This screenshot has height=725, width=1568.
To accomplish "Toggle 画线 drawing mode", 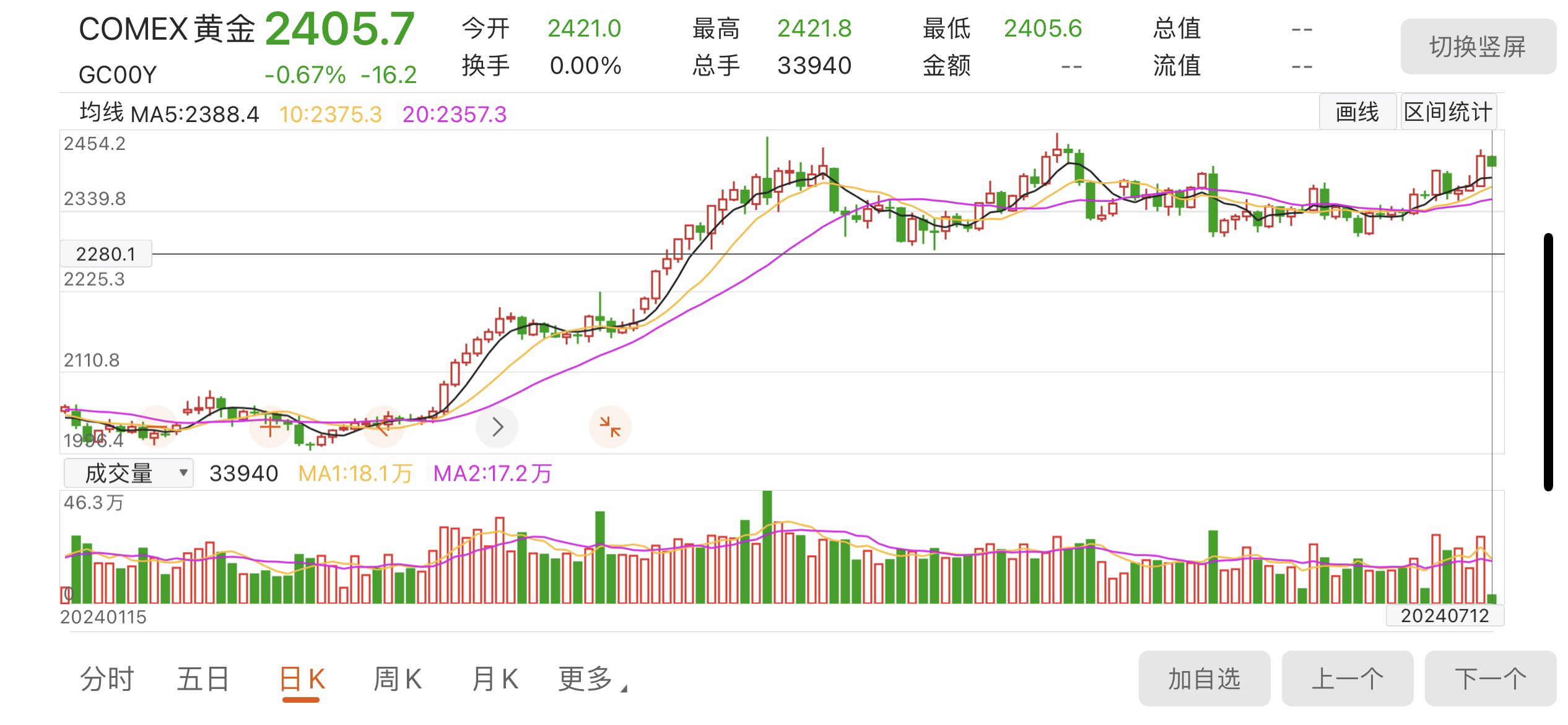I will (1357, 112).
